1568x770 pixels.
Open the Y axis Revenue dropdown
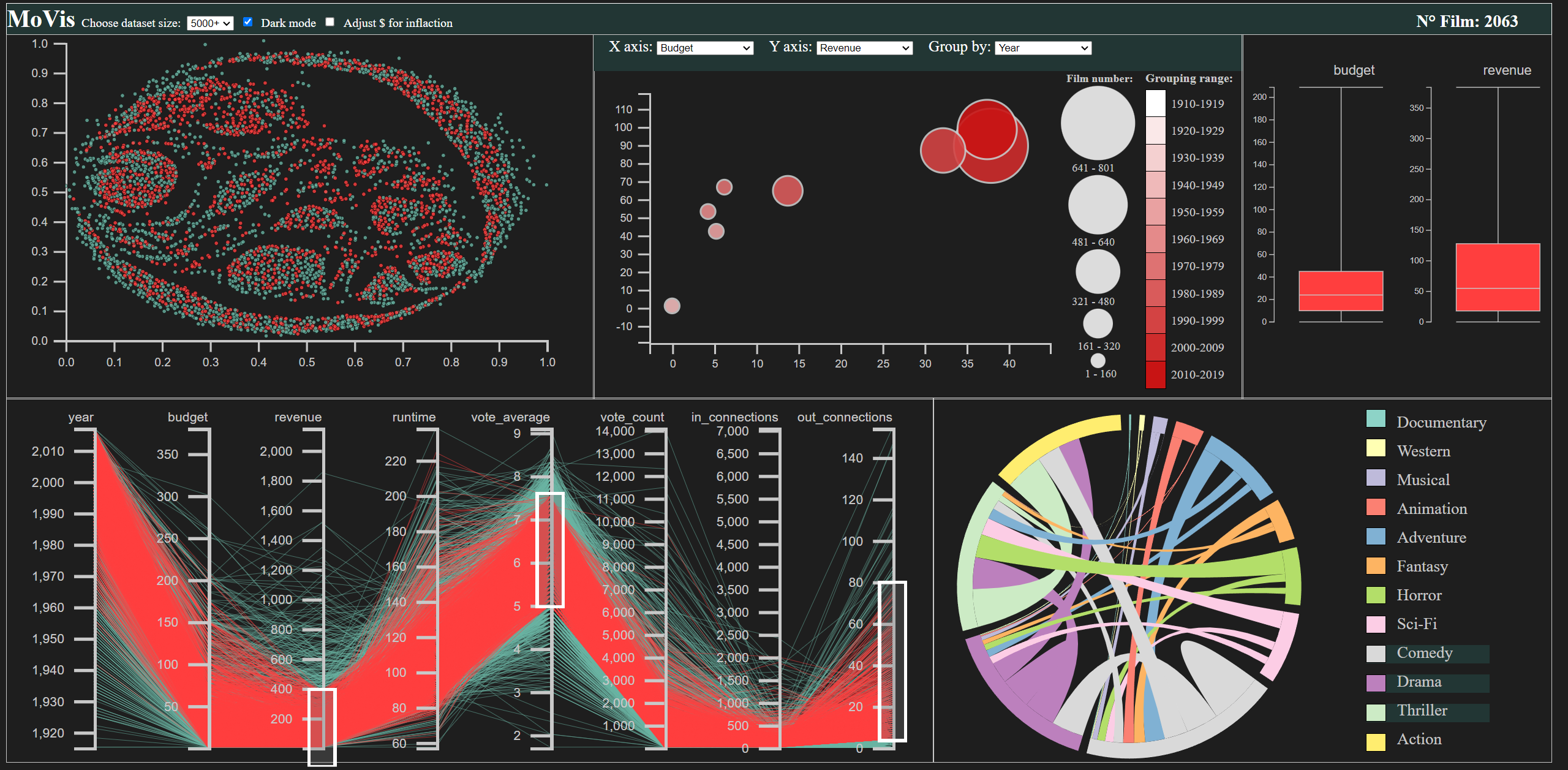click(864, 48)
